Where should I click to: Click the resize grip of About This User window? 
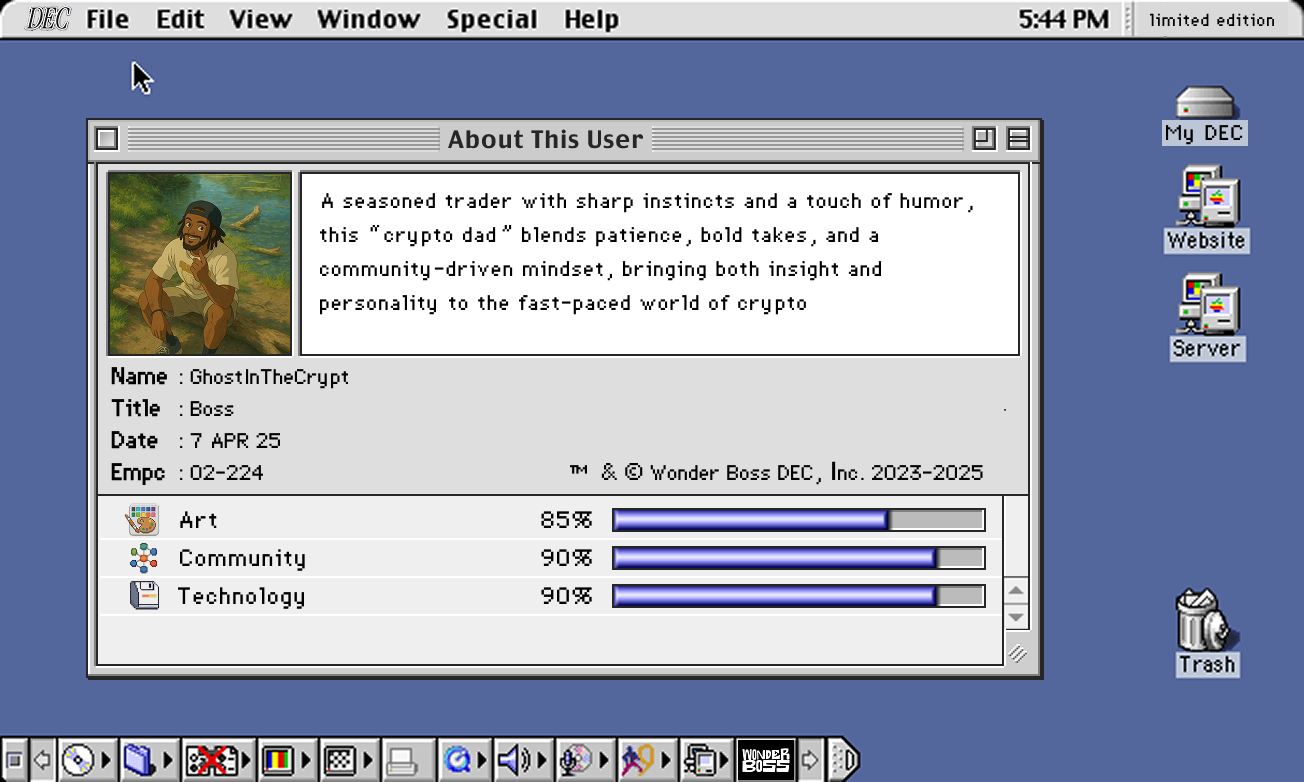[1017, 653]
